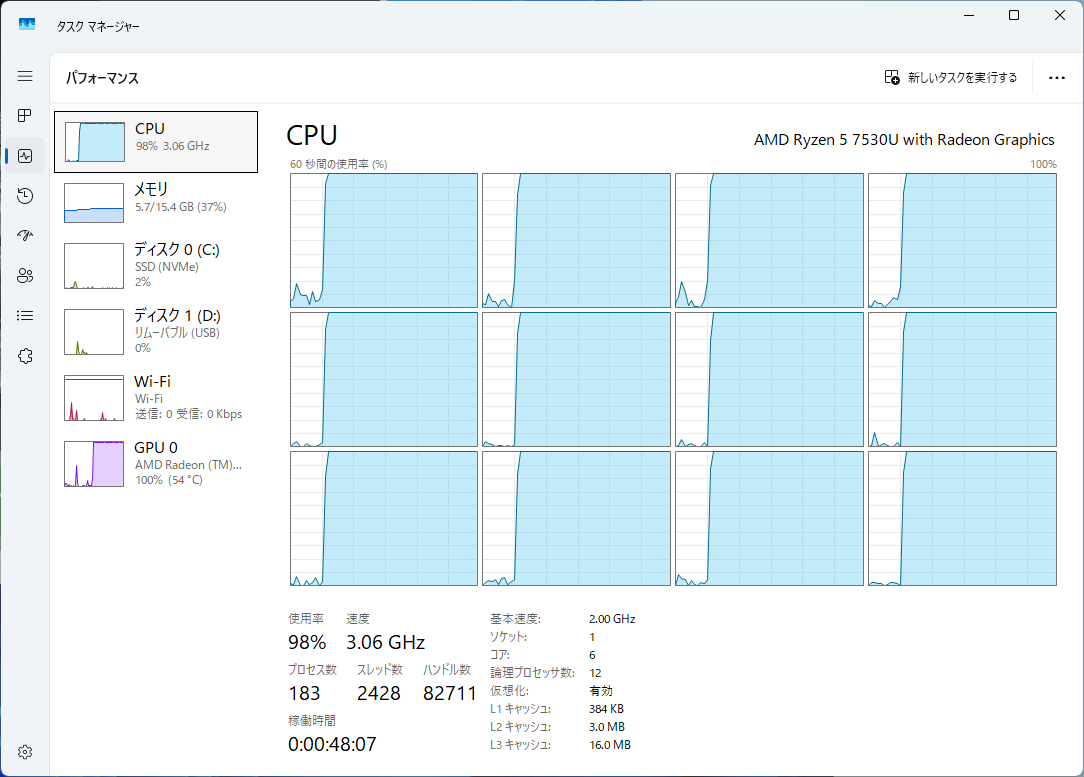Select the Wi-Fi network entry
Screen dimensions: 1084x777
pos(156,397)
